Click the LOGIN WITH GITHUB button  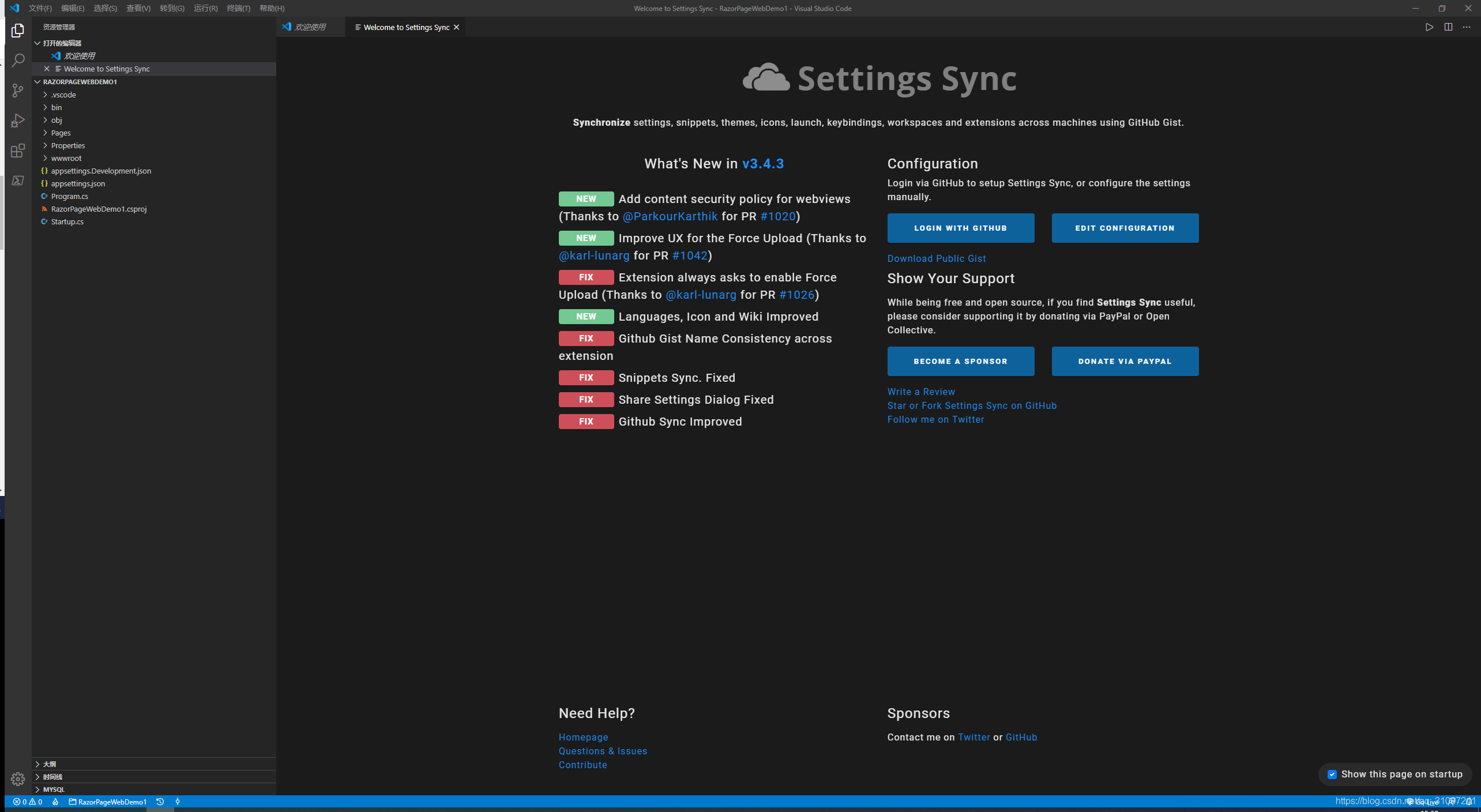[960, 228]
